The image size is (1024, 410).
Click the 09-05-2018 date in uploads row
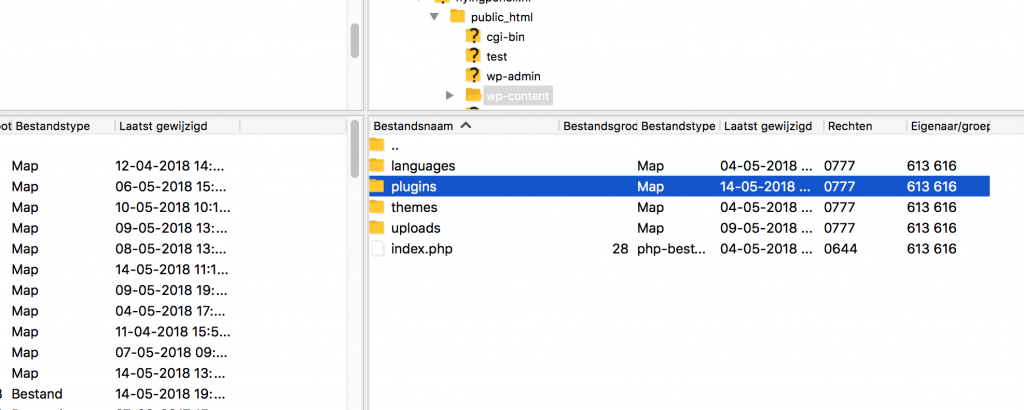[x=765, y=229]
